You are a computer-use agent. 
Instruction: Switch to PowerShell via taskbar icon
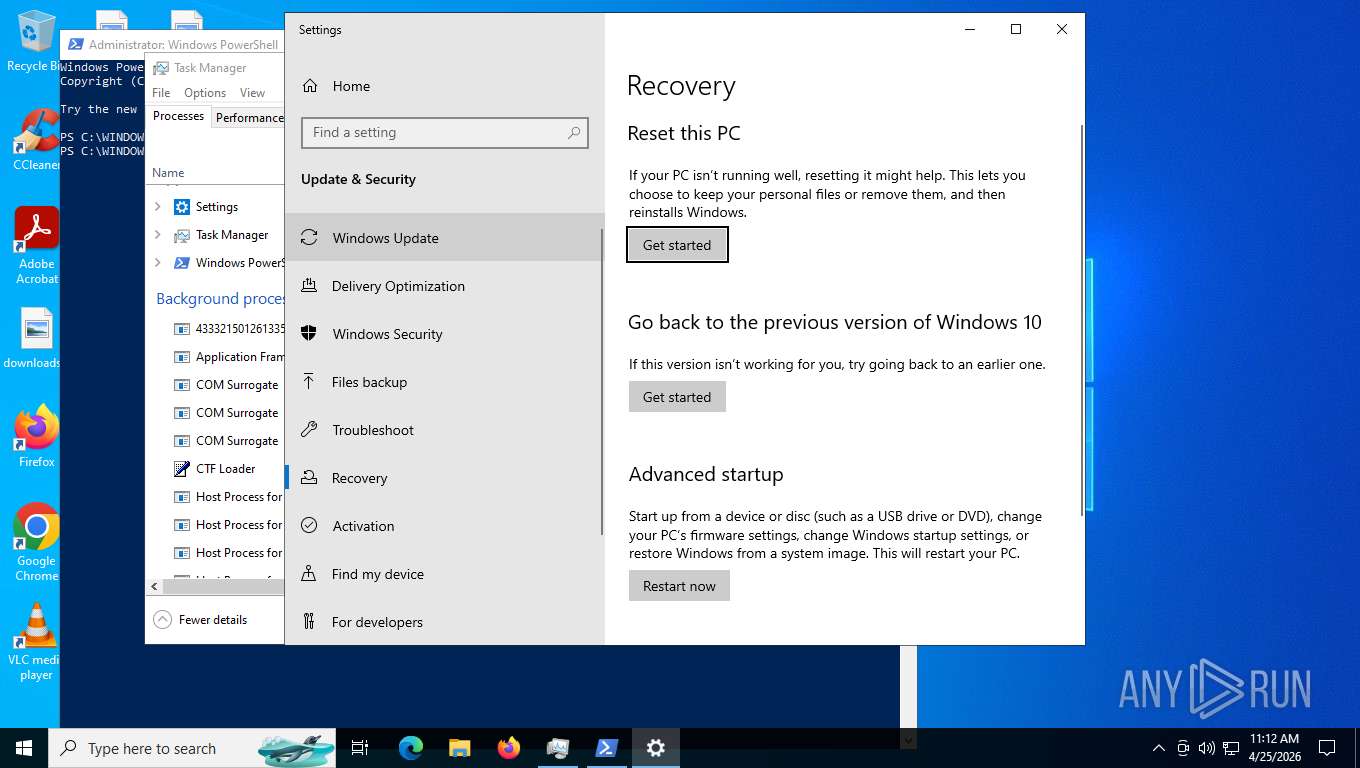(x=606, y=748)
